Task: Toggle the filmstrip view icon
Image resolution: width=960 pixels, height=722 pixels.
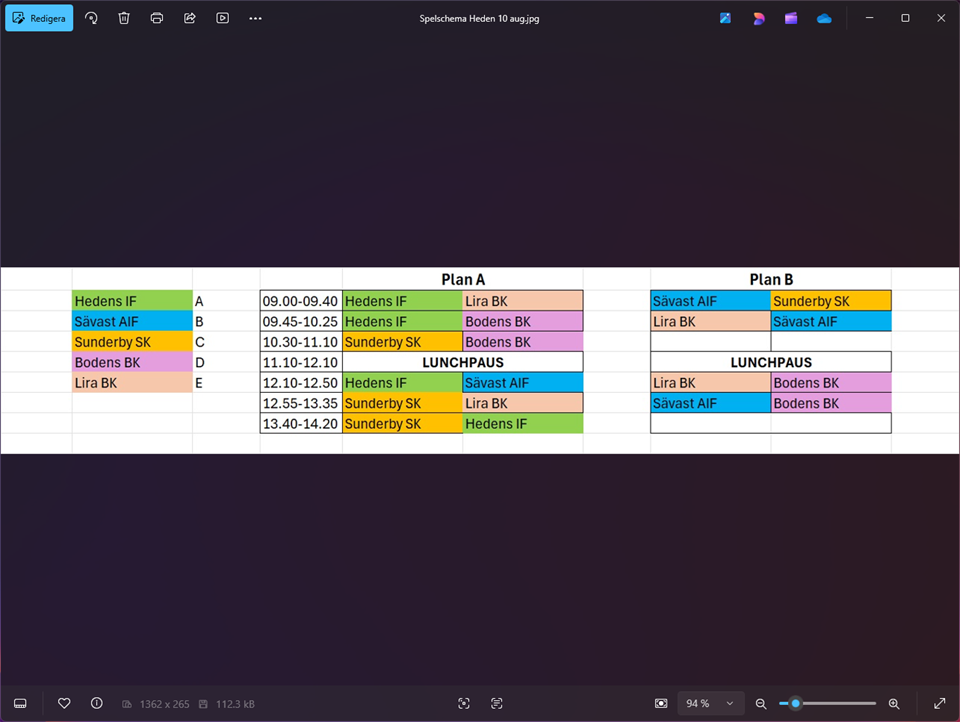Action: [x=20, y=703]
